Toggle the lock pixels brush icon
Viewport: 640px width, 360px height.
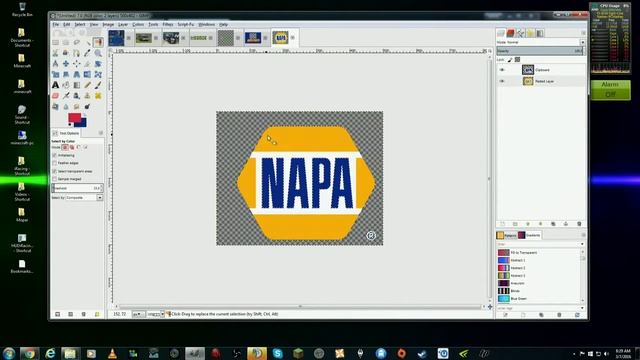coord(510,60)
